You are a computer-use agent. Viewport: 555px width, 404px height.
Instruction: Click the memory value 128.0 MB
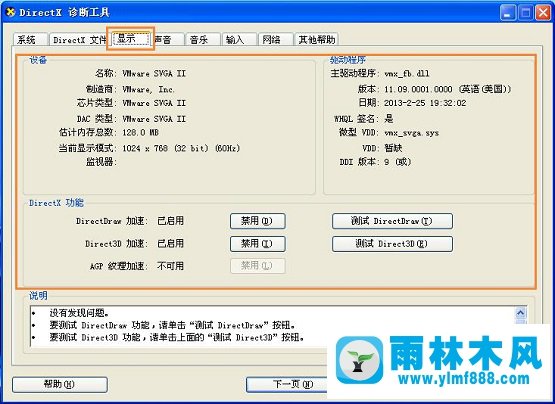(141, 132)
